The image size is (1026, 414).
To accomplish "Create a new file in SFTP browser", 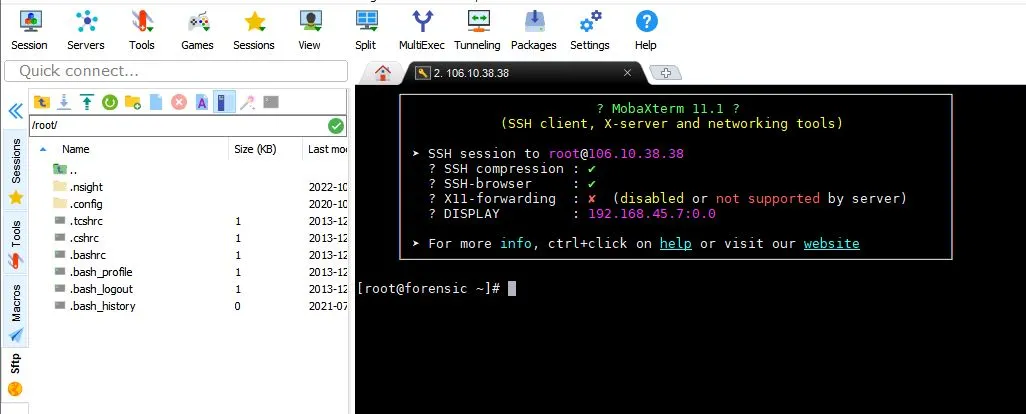I will 156,102.
